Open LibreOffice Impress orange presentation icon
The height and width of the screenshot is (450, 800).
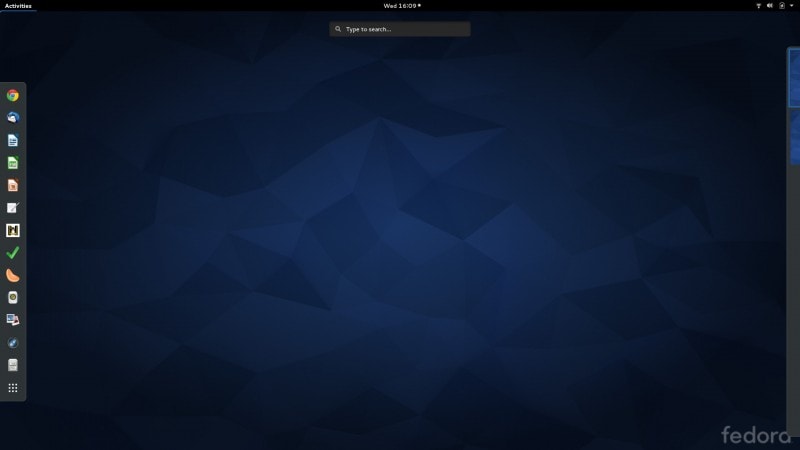coord(13,185)
